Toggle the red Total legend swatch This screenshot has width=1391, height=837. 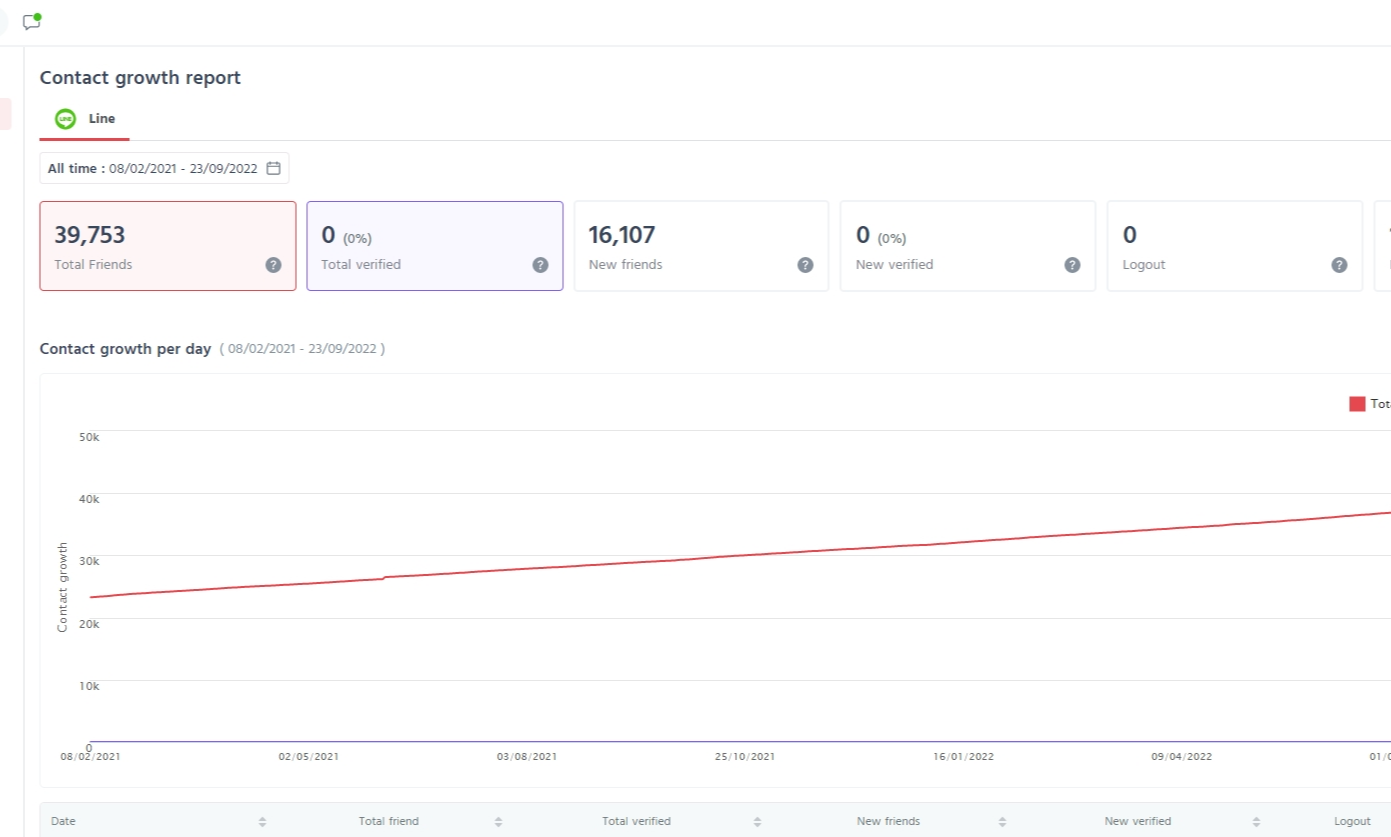point(1357,404)
